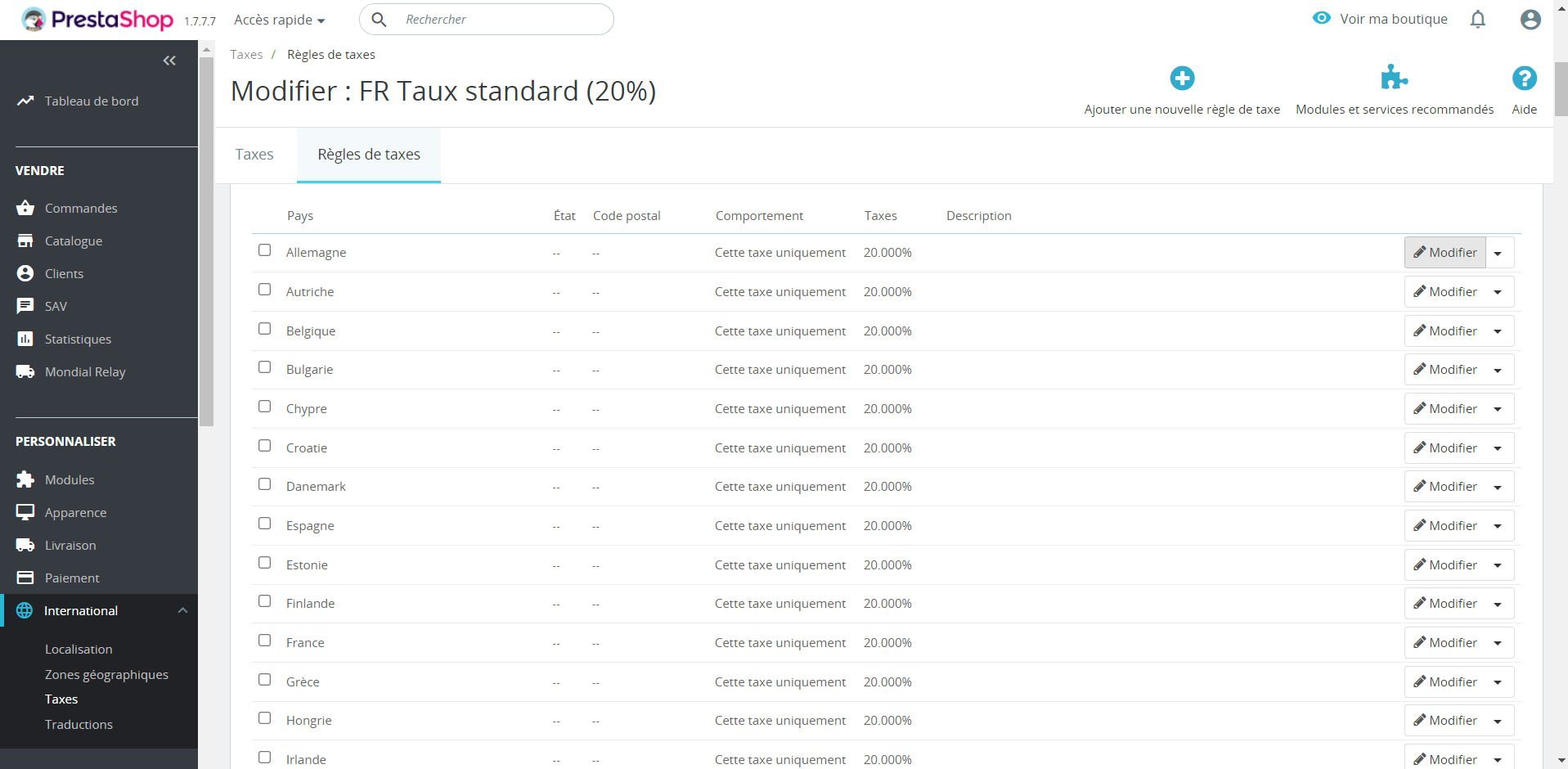1568x769 pixels.
Task: Click the search magnifier icon
Action: point(379,20)
